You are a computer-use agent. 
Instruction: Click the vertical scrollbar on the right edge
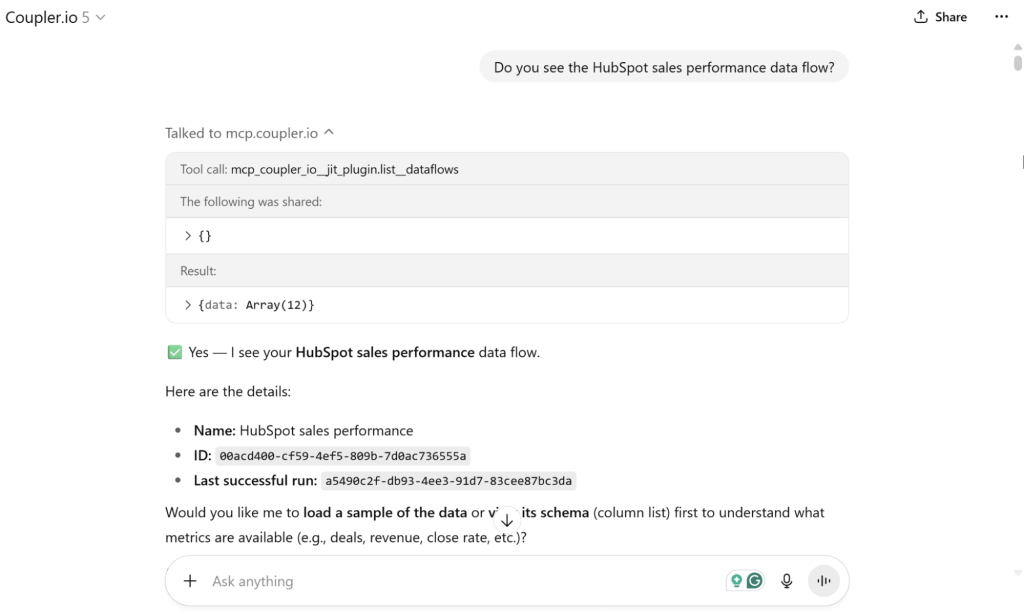point(1017,62)
